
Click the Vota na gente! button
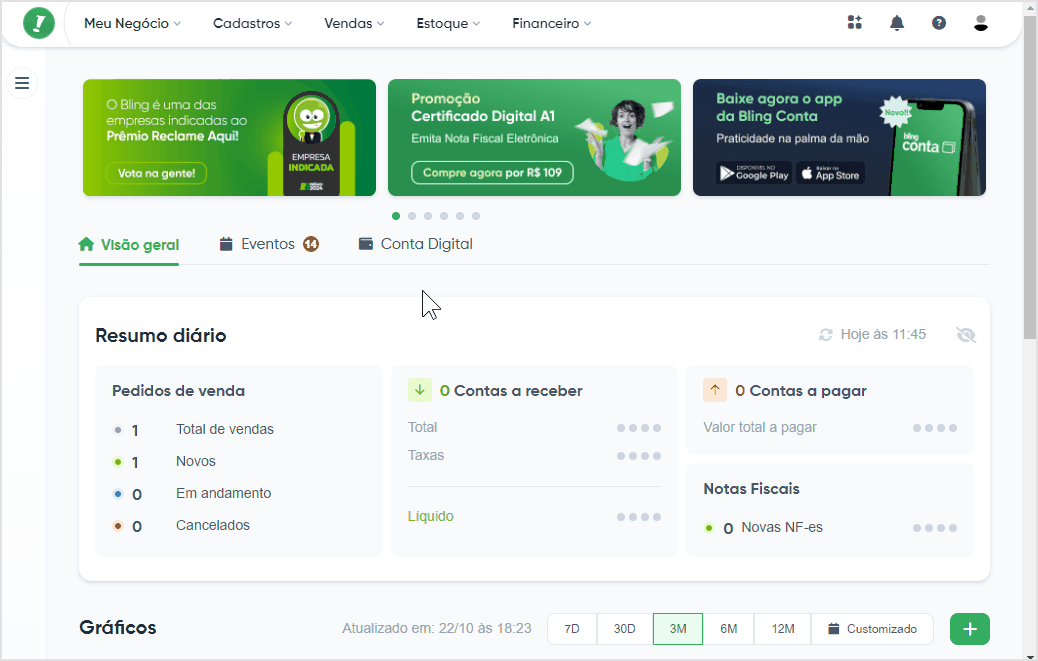tap(156, 173)
